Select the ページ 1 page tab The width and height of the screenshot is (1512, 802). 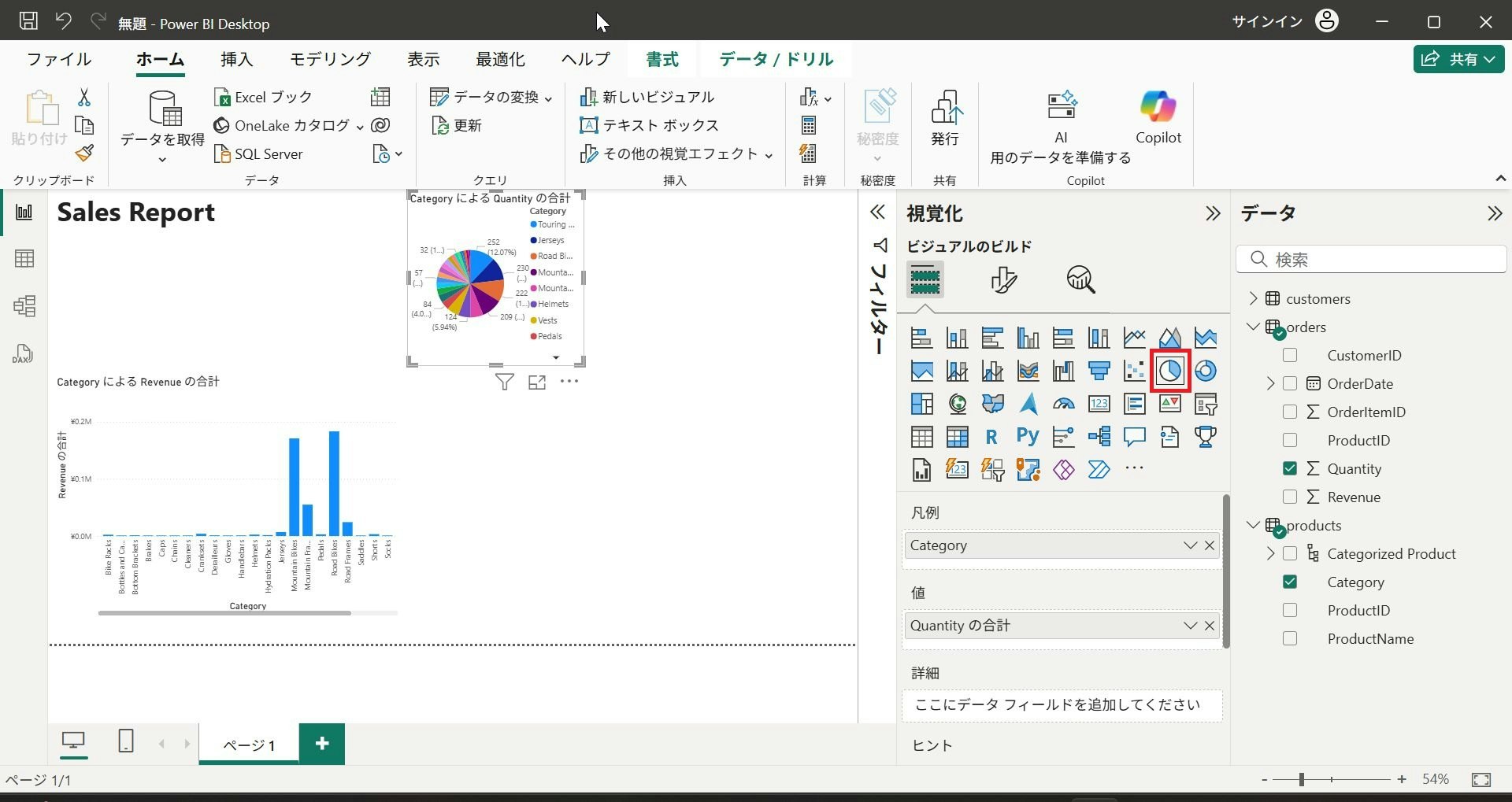(249, 745)
